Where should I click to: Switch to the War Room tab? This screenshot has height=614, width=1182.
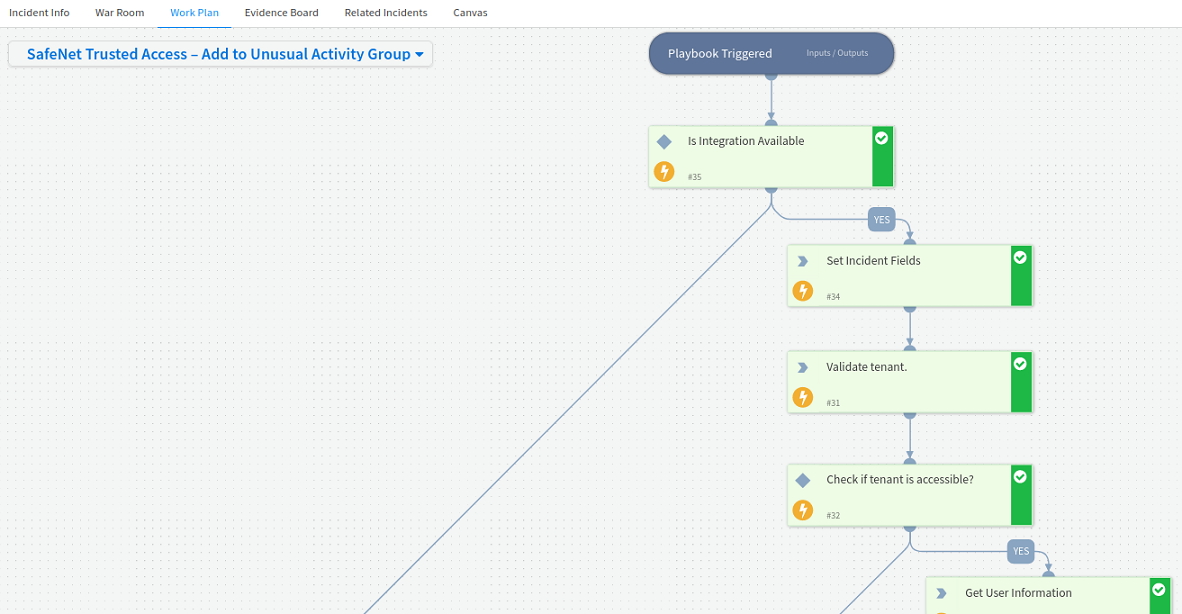120,13
